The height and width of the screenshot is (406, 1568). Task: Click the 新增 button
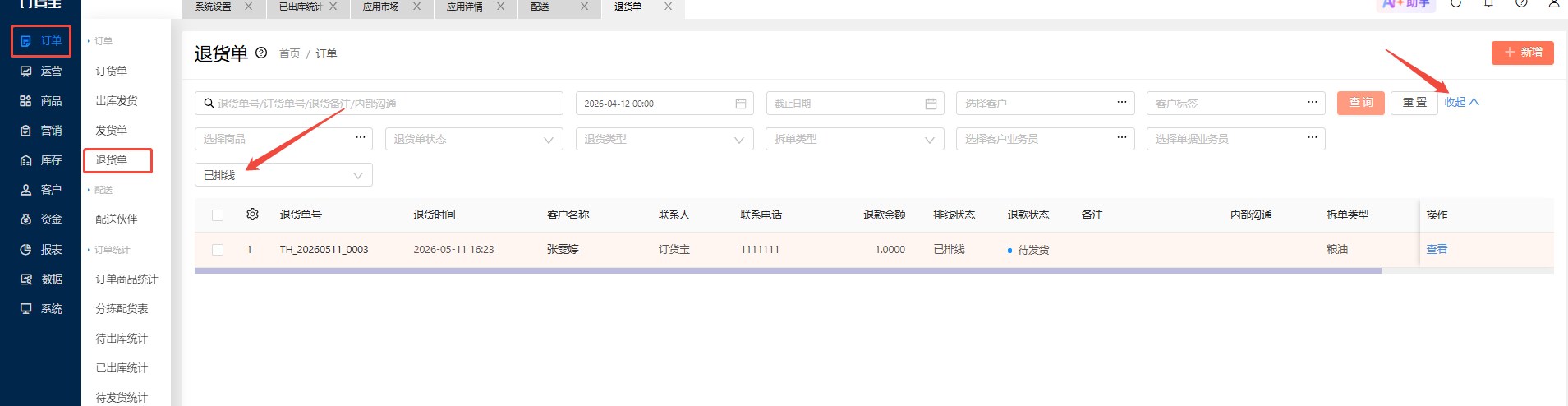(x=1522, y=53)
